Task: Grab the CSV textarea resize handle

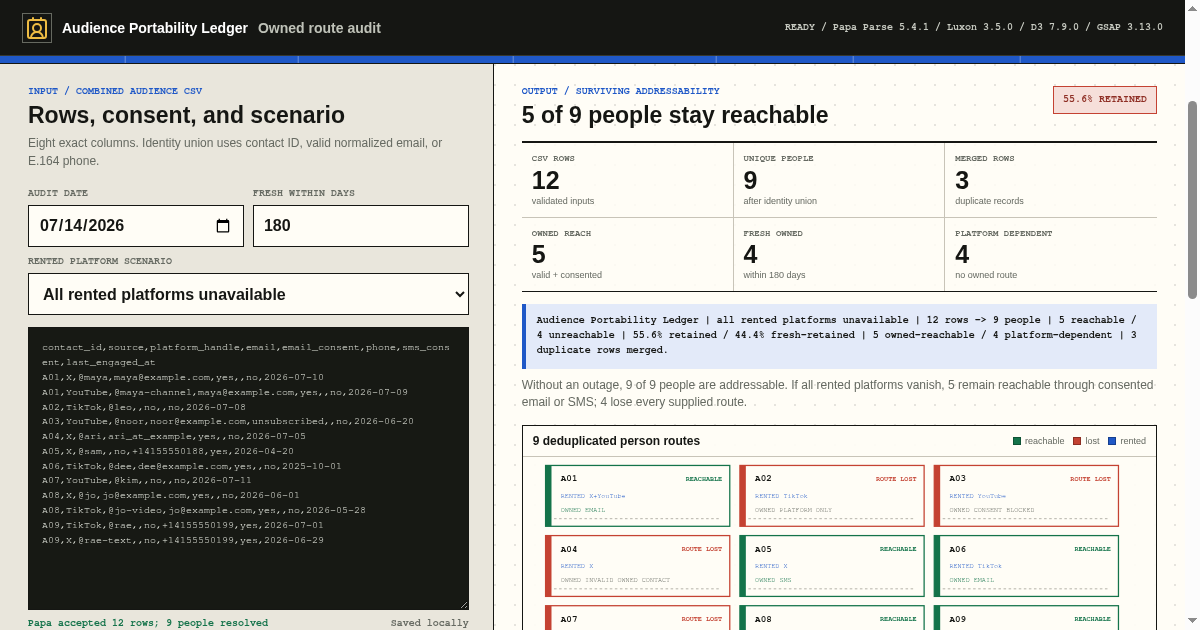Action: 463,604
